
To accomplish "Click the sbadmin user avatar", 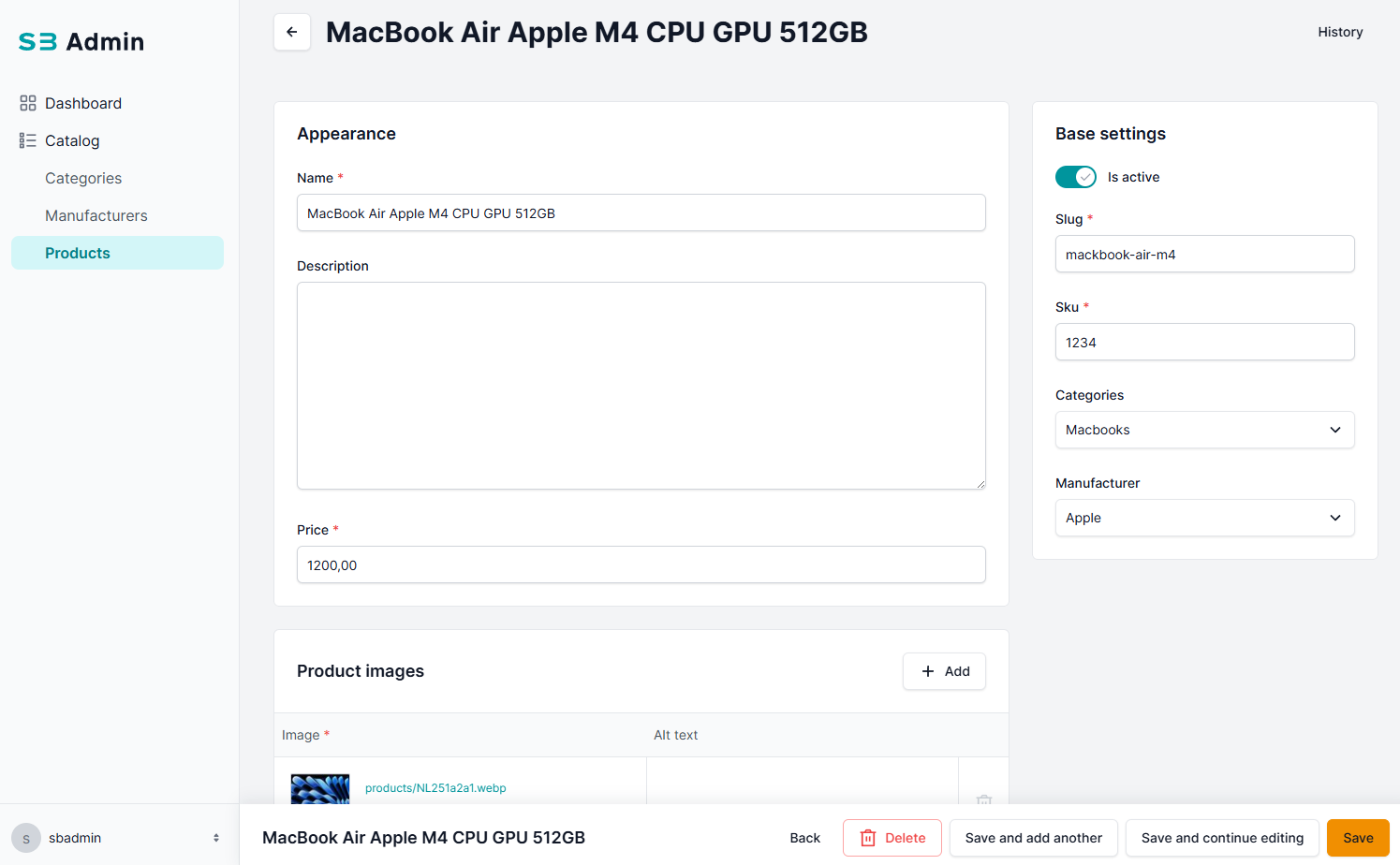I will coord(26,838).
